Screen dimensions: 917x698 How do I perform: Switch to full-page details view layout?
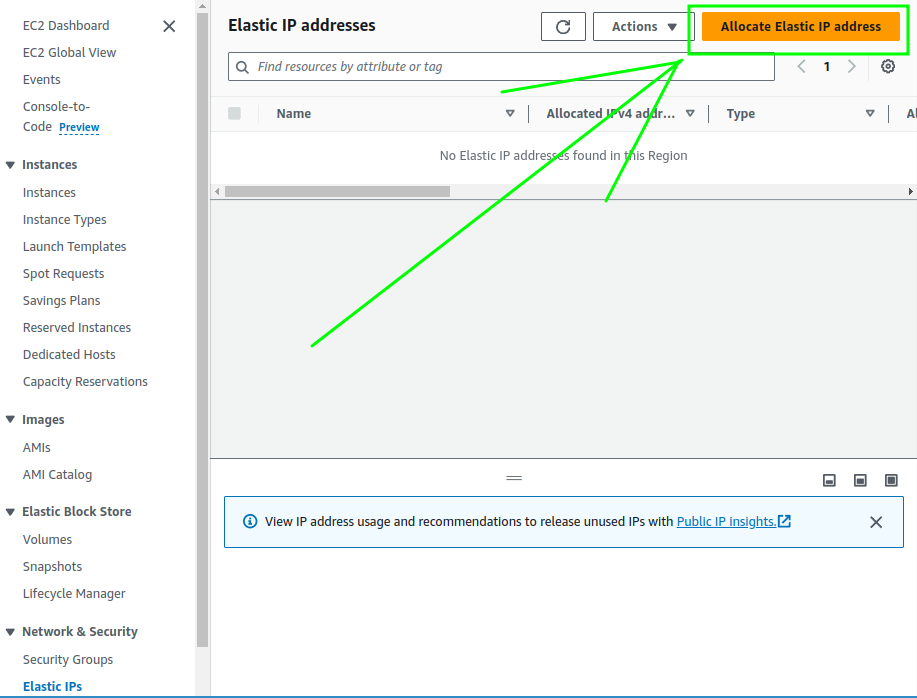pyautogui.click(x=891, y=480)
